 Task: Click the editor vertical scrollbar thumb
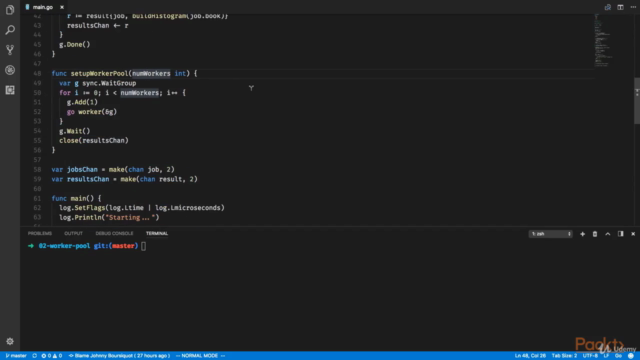[x=637, y=100]
